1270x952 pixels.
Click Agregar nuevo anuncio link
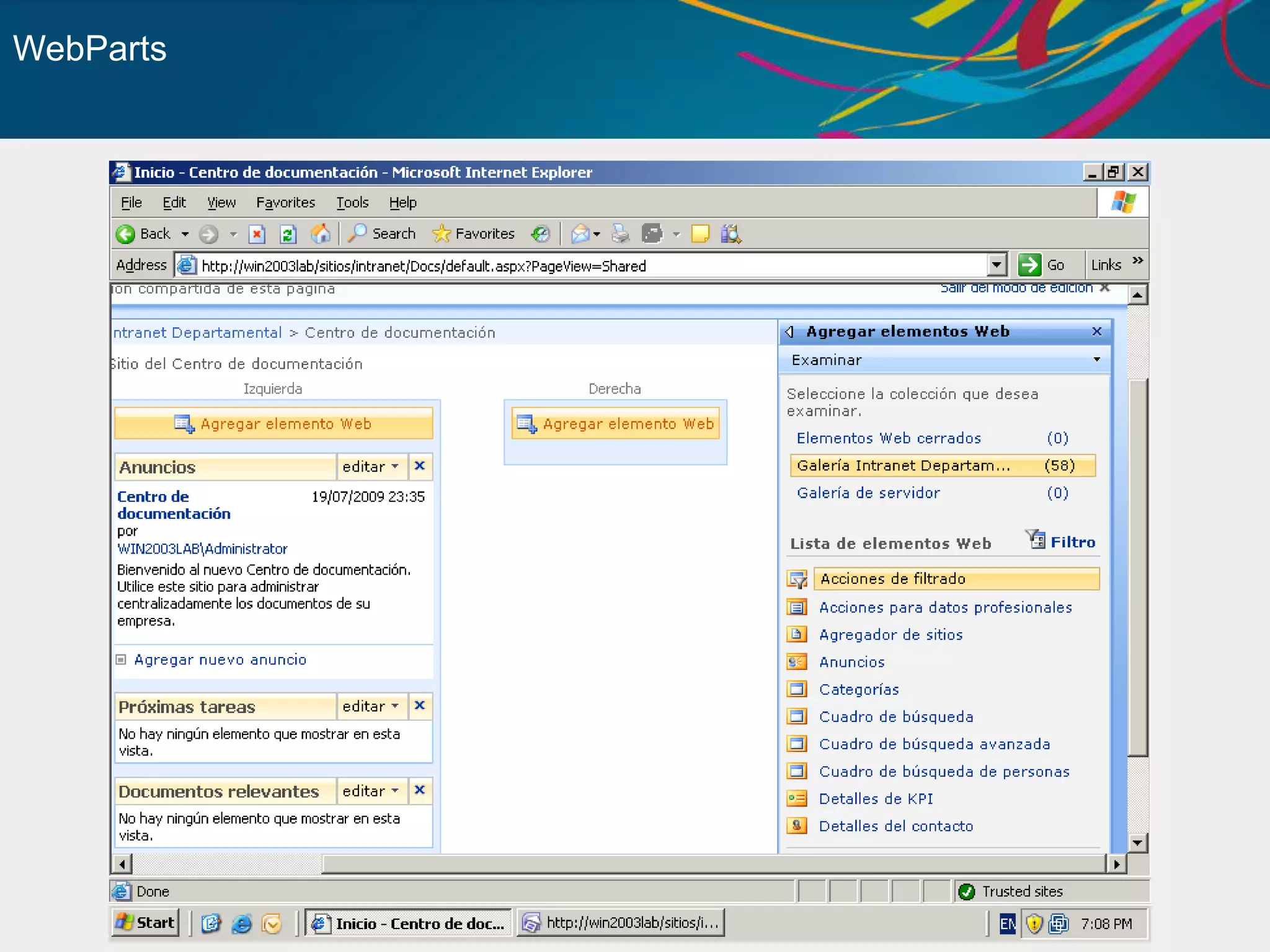coord(220,660)
